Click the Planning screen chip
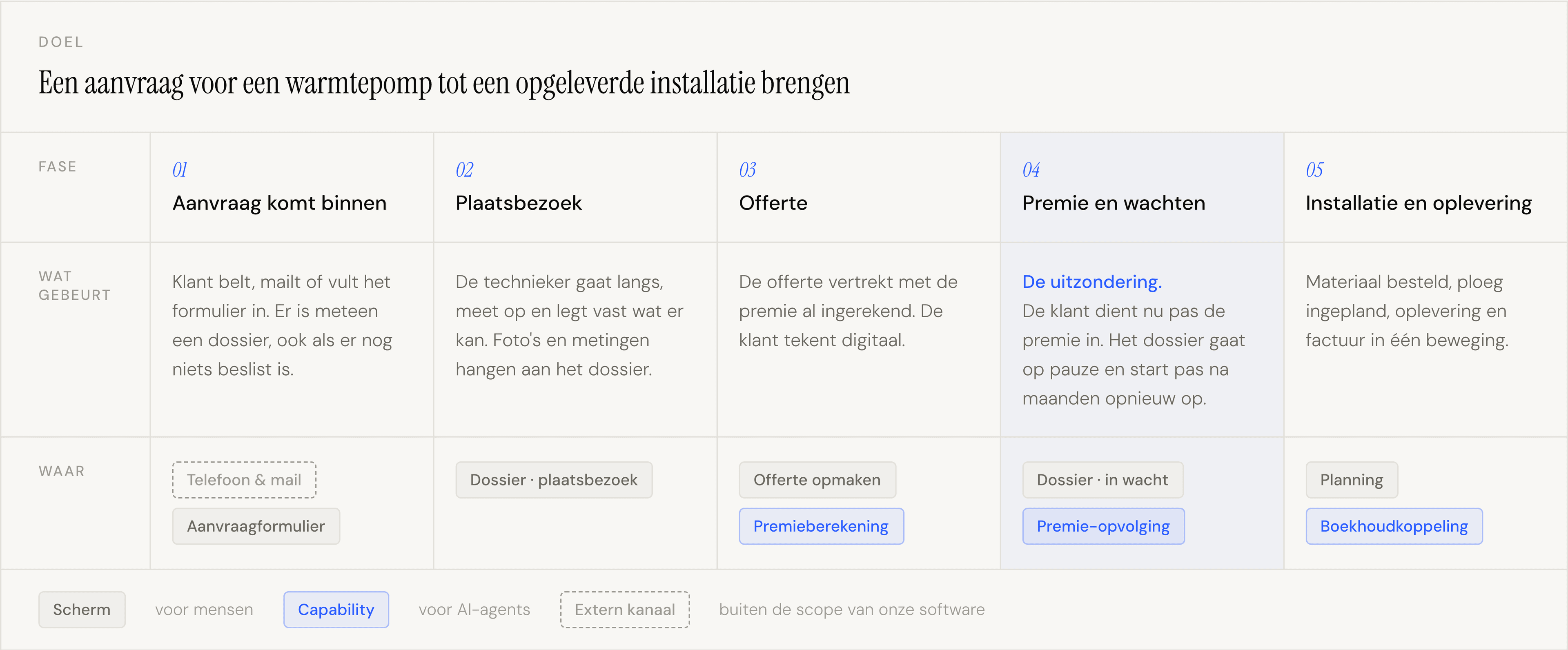This screenshot has width=1568, height=650. click(x=1351, y=480)
